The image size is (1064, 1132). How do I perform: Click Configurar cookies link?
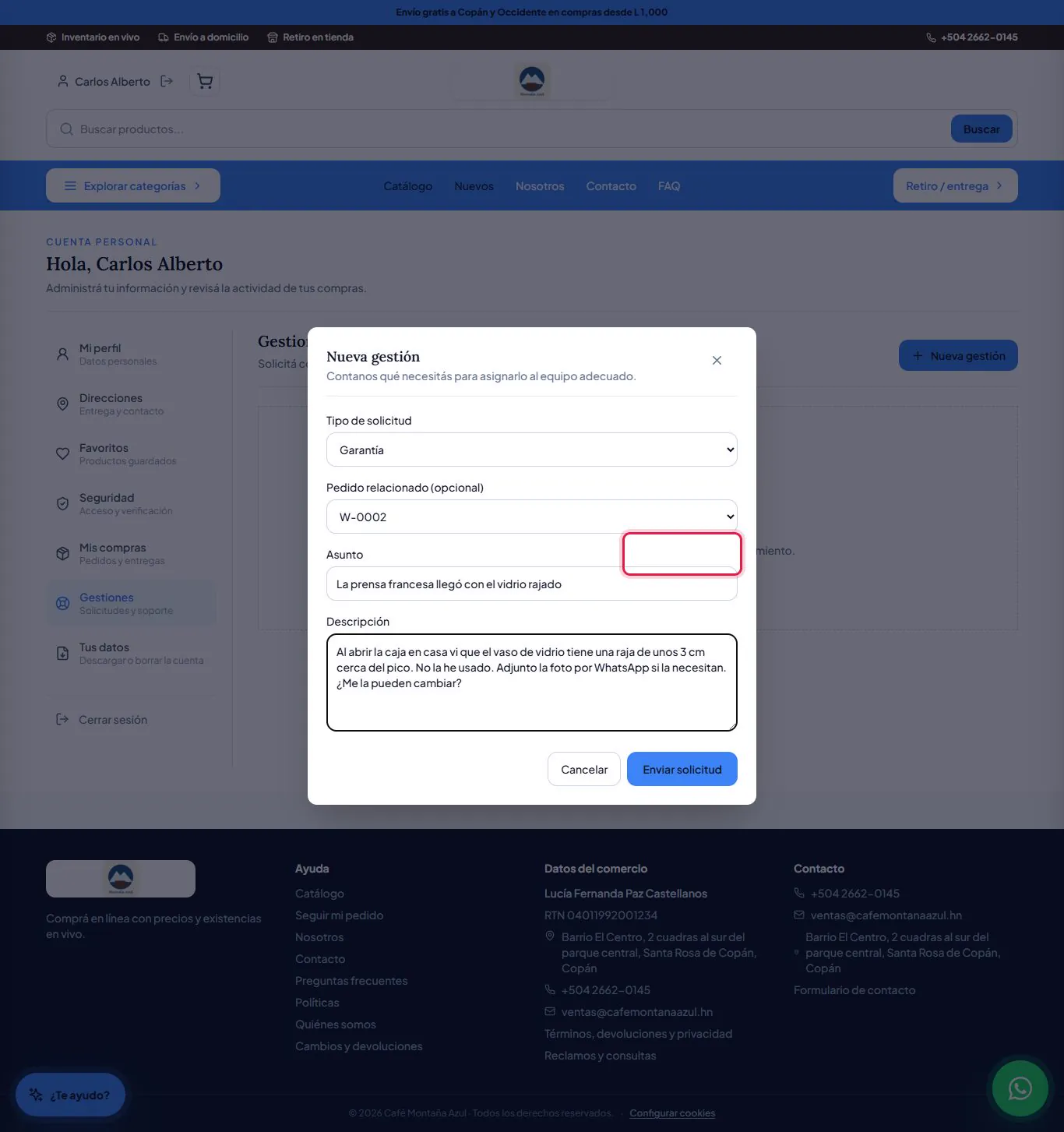(672, 1113)
